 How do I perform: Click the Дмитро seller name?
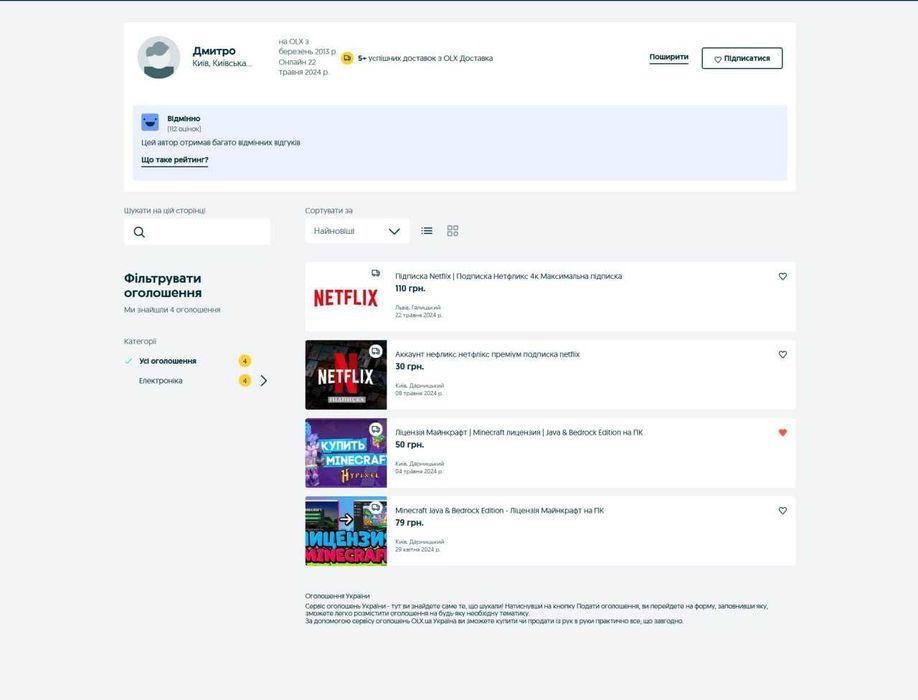click(x=214, y=51)
